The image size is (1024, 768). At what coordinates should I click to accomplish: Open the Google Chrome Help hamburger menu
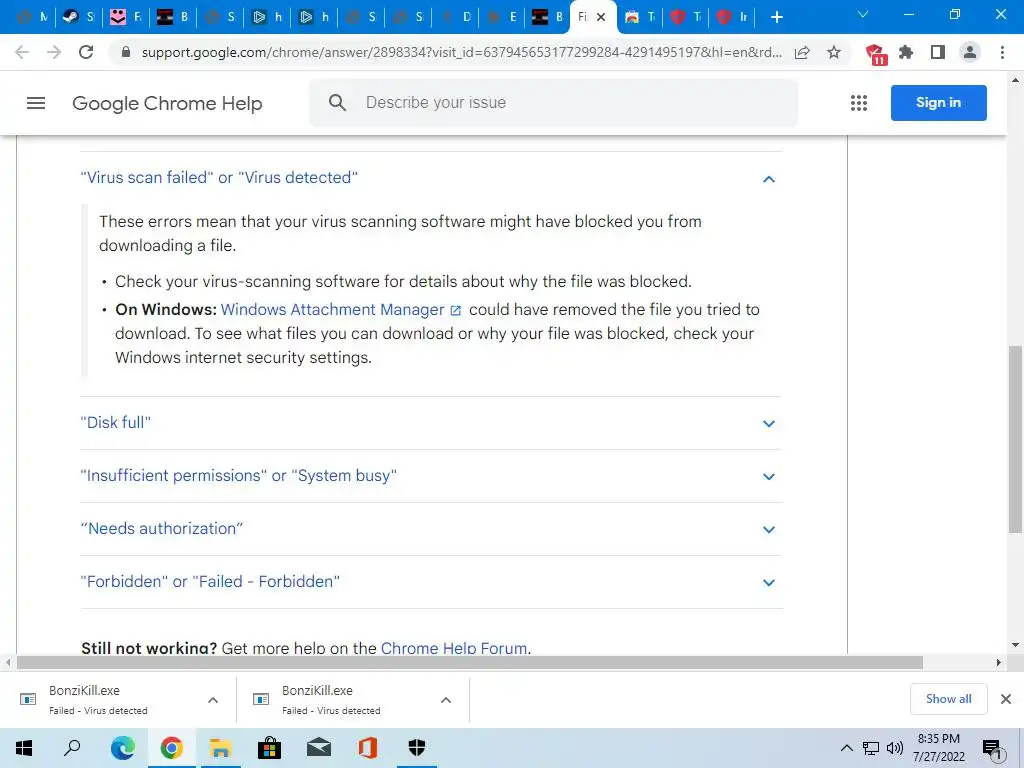click(36, 103)
